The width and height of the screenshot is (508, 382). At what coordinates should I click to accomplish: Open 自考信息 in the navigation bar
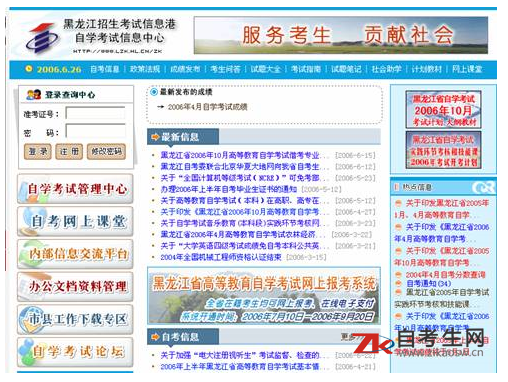(105, 69)
